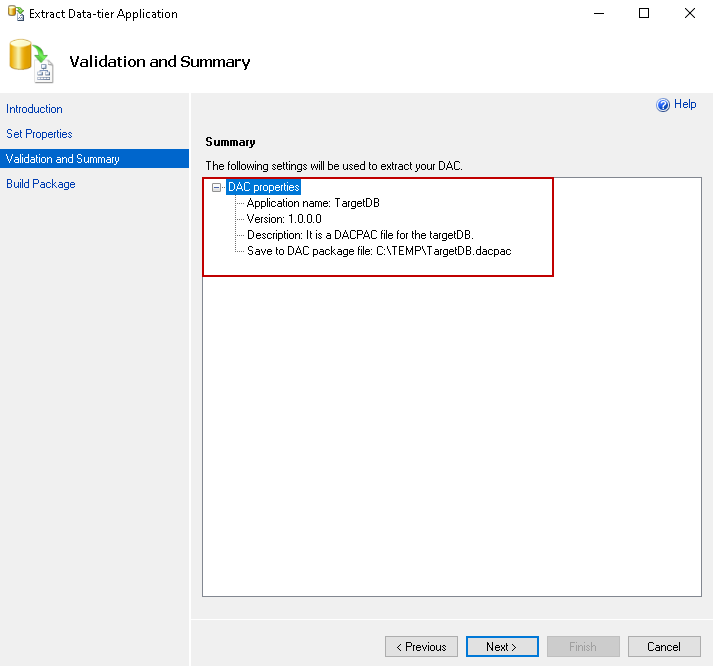Open the Set Properties step
The width and height of the screenshot is (713, 666).
[x=39, y=134]
